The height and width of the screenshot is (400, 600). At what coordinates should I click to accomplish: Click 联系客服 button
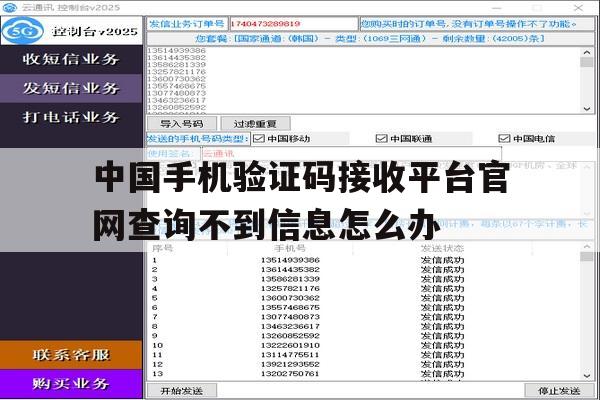tap(71, 355)
